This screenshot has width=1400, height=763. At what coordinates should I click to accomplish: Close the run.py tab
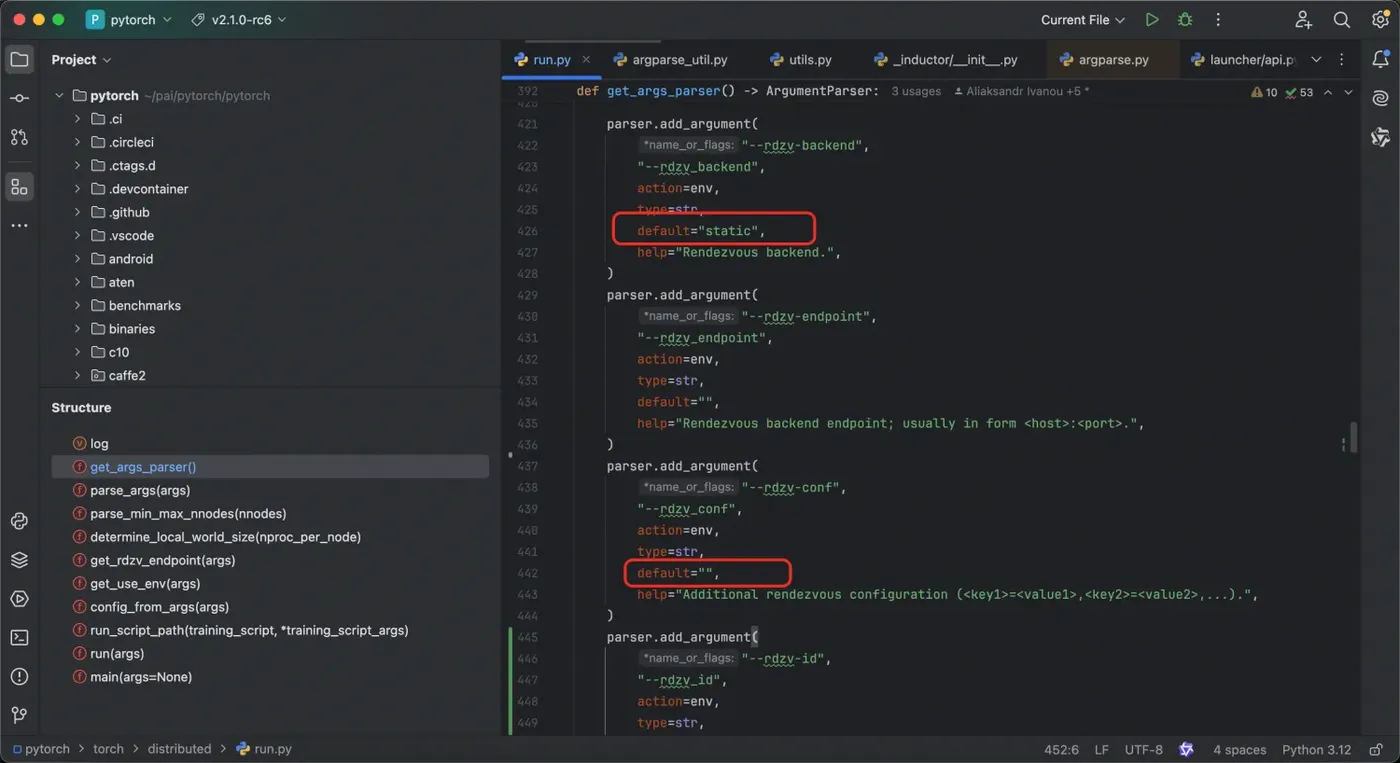point(586,60)
